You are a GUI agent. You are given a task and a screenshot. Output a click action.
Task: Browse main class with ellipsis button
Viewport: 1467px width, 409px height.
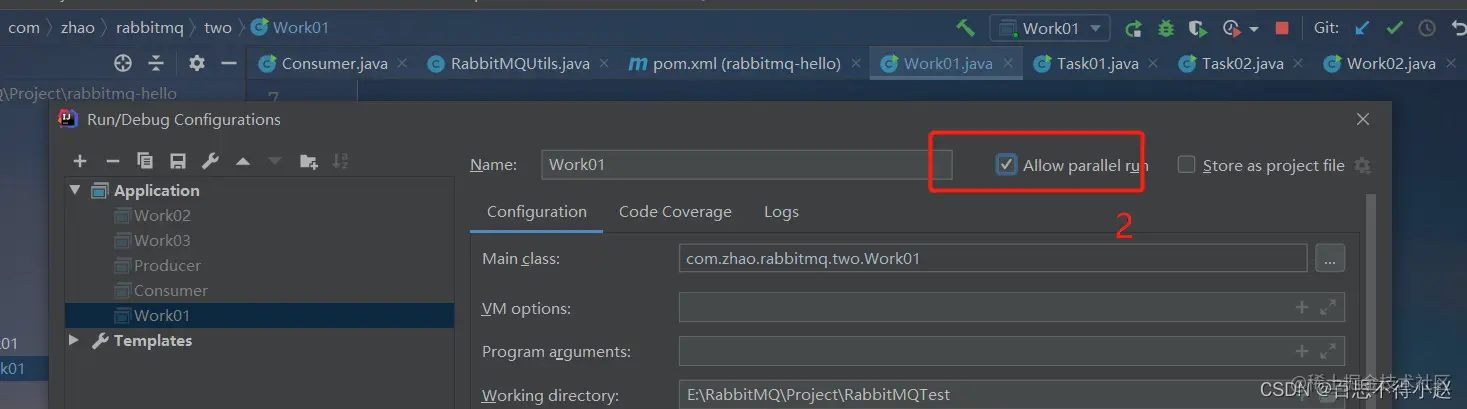point(1330,258)
